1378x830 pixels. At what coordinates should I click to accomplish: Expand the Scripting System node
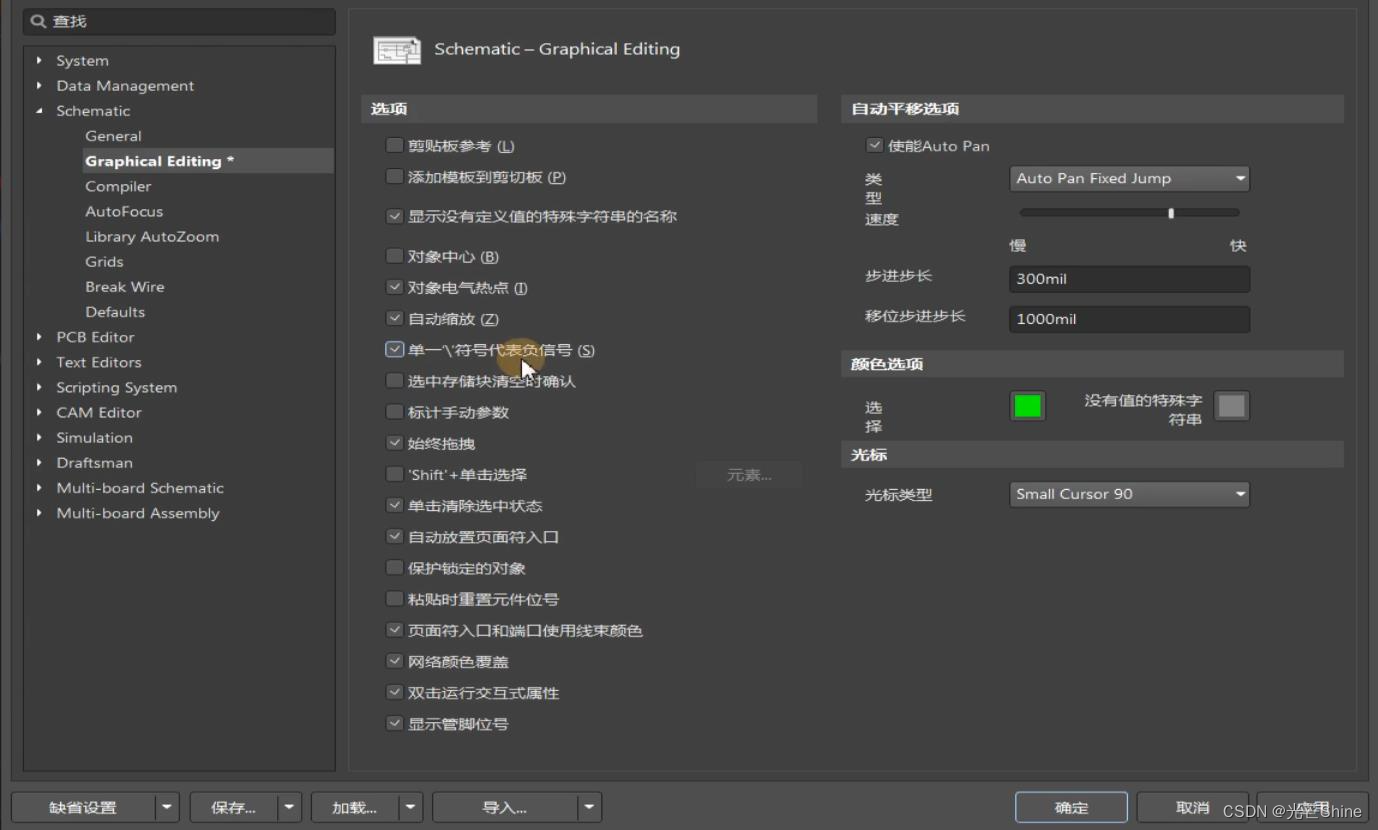tap(39, 387)
